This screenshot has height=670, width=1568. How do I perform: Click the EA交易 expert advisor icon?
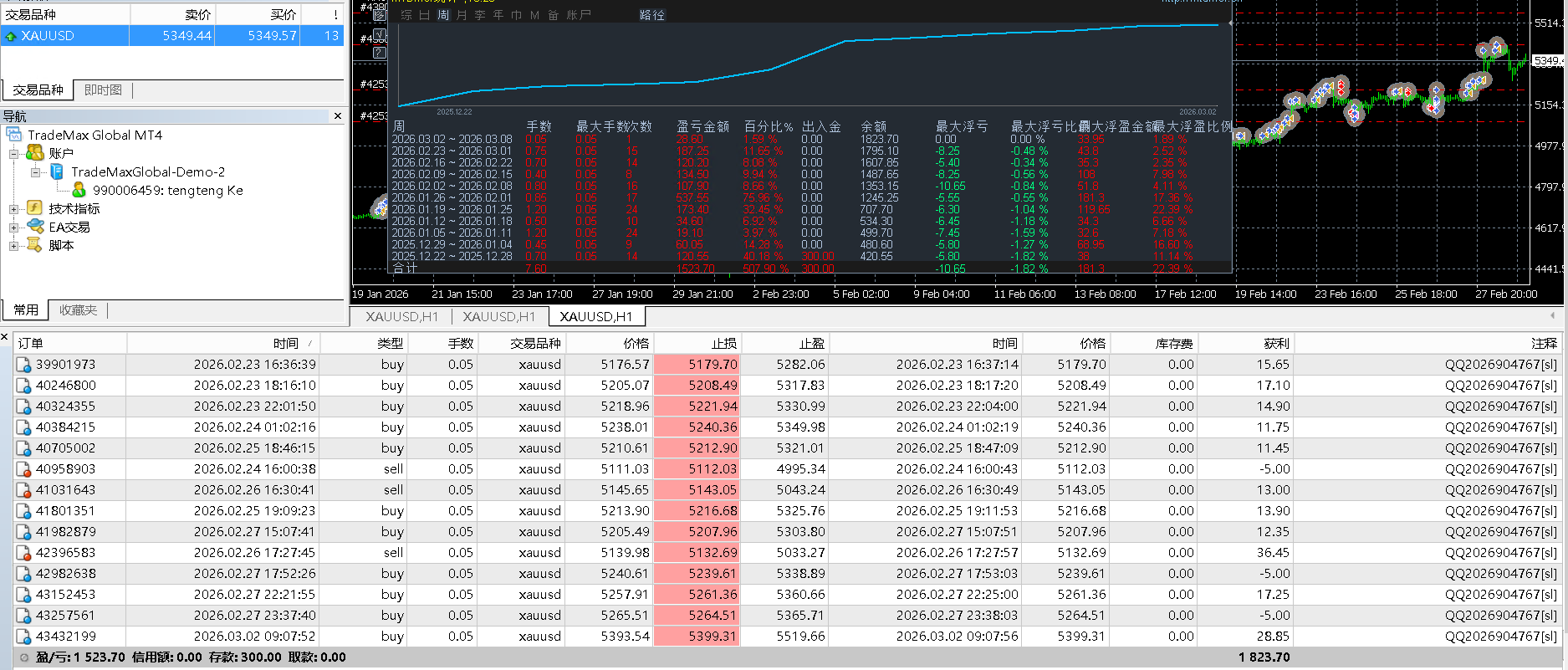tap(35, 227)
